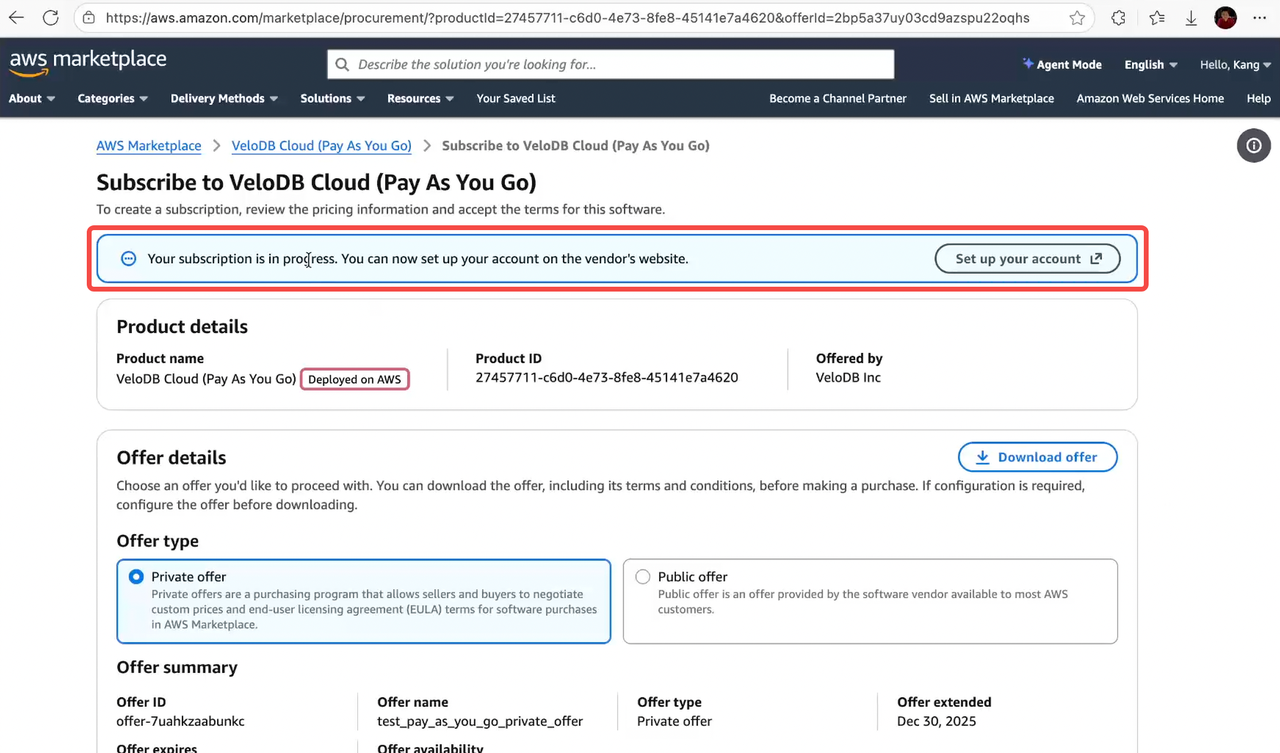The width and height of the screenshot is (1280, 753).
Task: Click the Dec 30, 2025 date
Action: [x=937, y=721]
